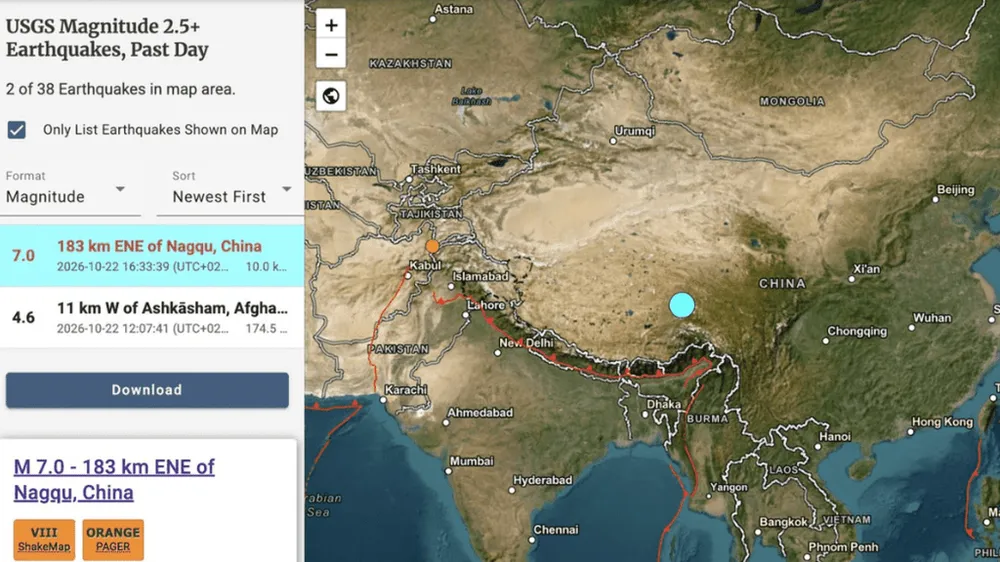This screenshot has height=562, width=1000.
Task: Select the 7.0 Nagqu, China earthquake row
Action: 152,255
